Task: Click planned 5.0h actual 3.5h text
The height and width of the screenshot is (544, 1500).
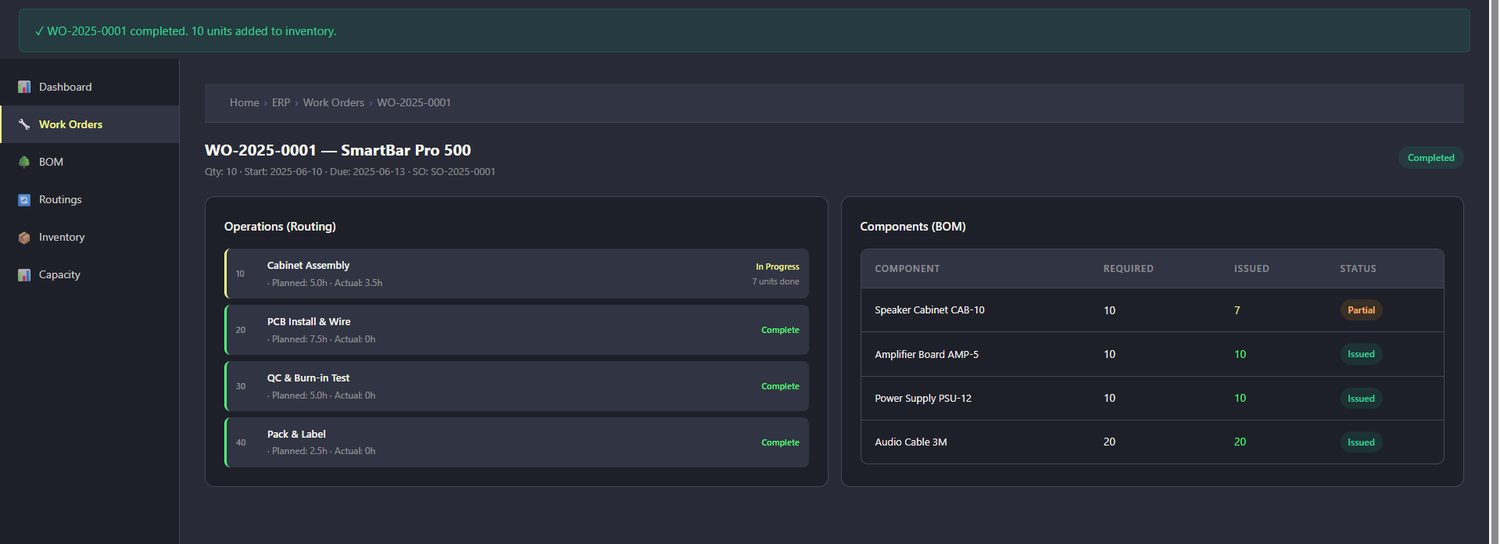Action: coord(325,283)
